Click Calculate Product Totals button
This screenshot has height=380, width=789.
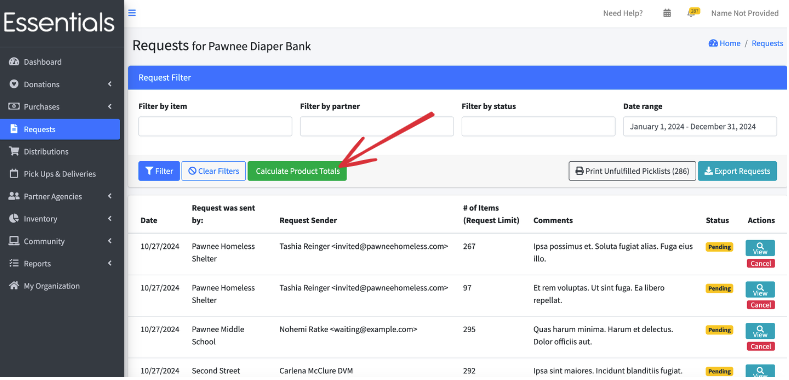pos(297,171)
